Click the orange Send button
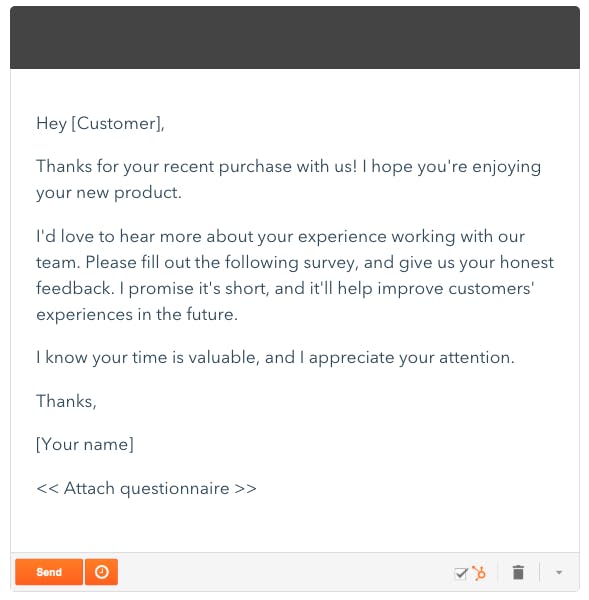 click(x=49, y=572)
